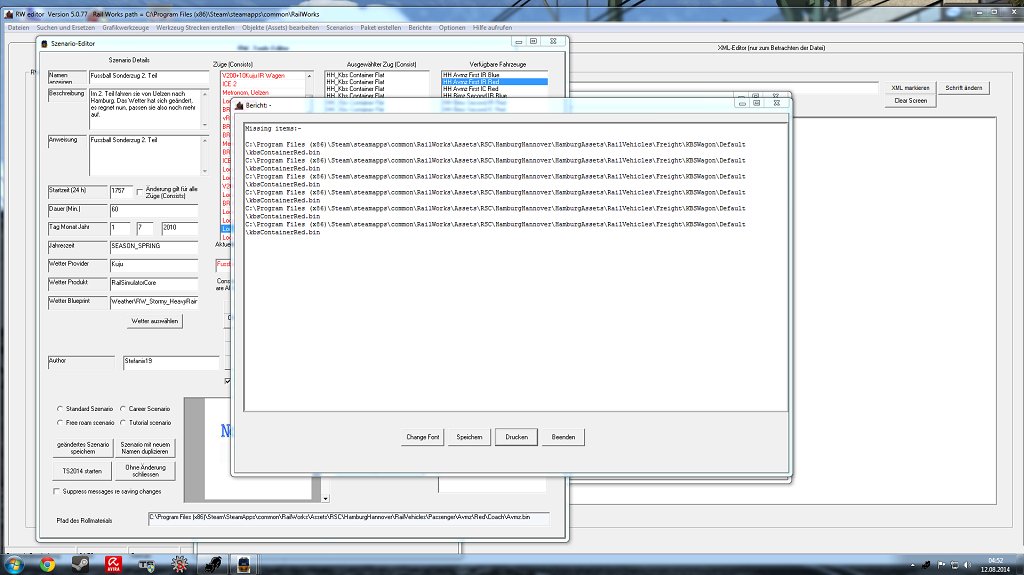Open the Optionen menu

click(x=452, y=28)
